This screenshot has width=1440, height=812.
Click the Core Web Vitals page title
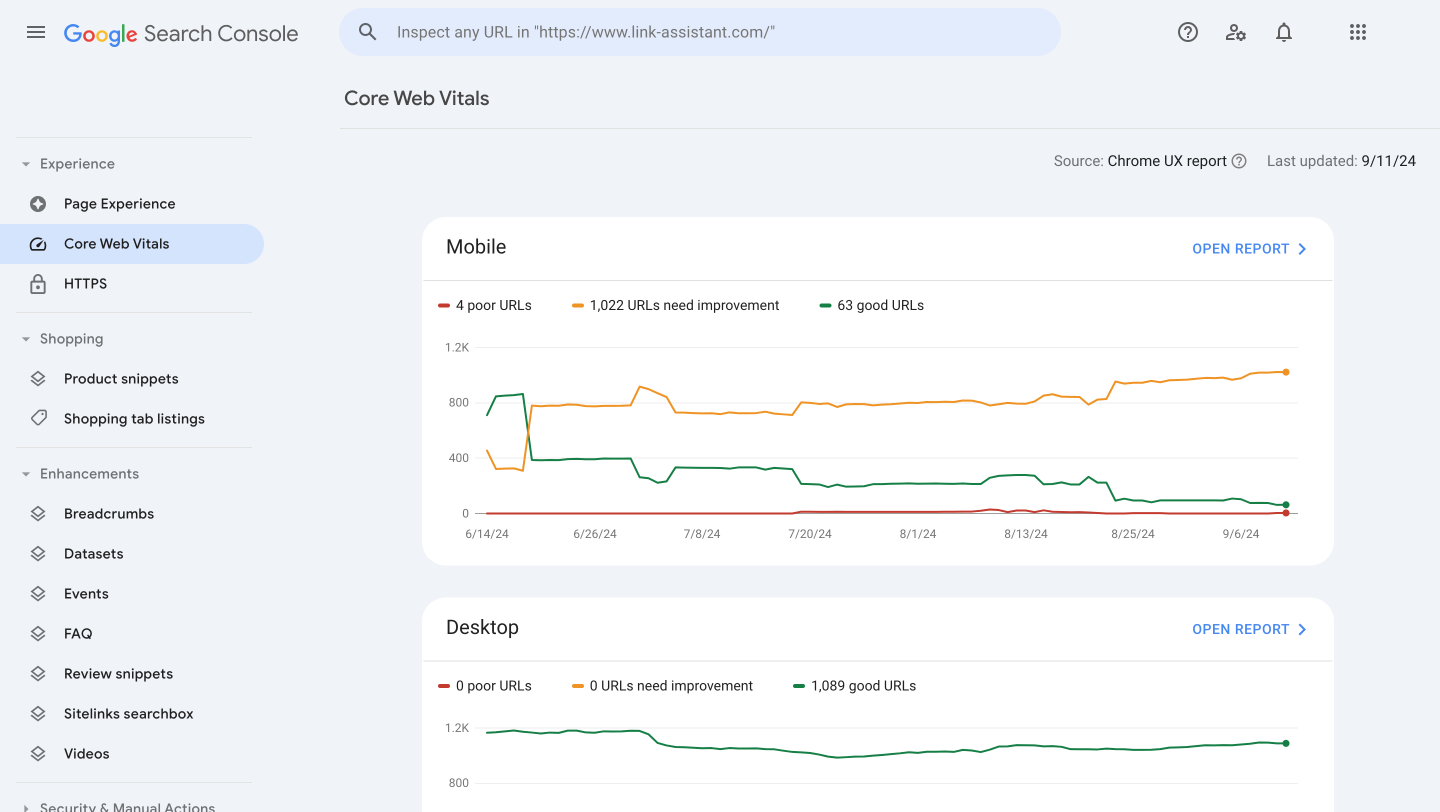417,98
